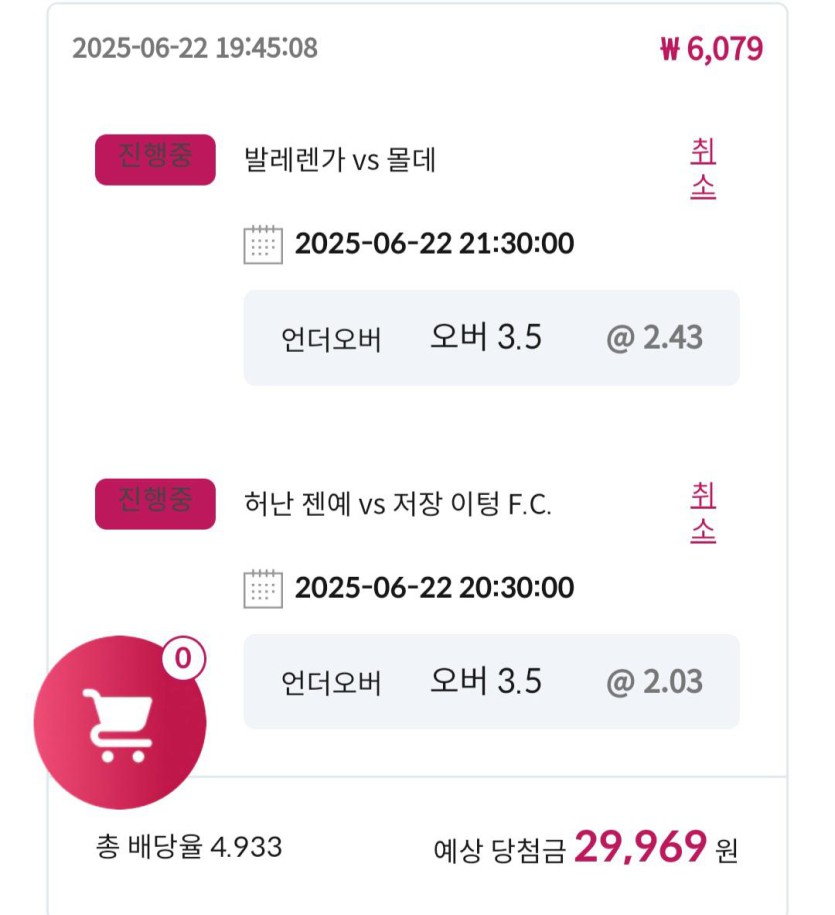Viewport: 835px width, 915px height.
Task: Click the 오버 3.5 @ 2.03 selection box
Action: tap(491, 682)
